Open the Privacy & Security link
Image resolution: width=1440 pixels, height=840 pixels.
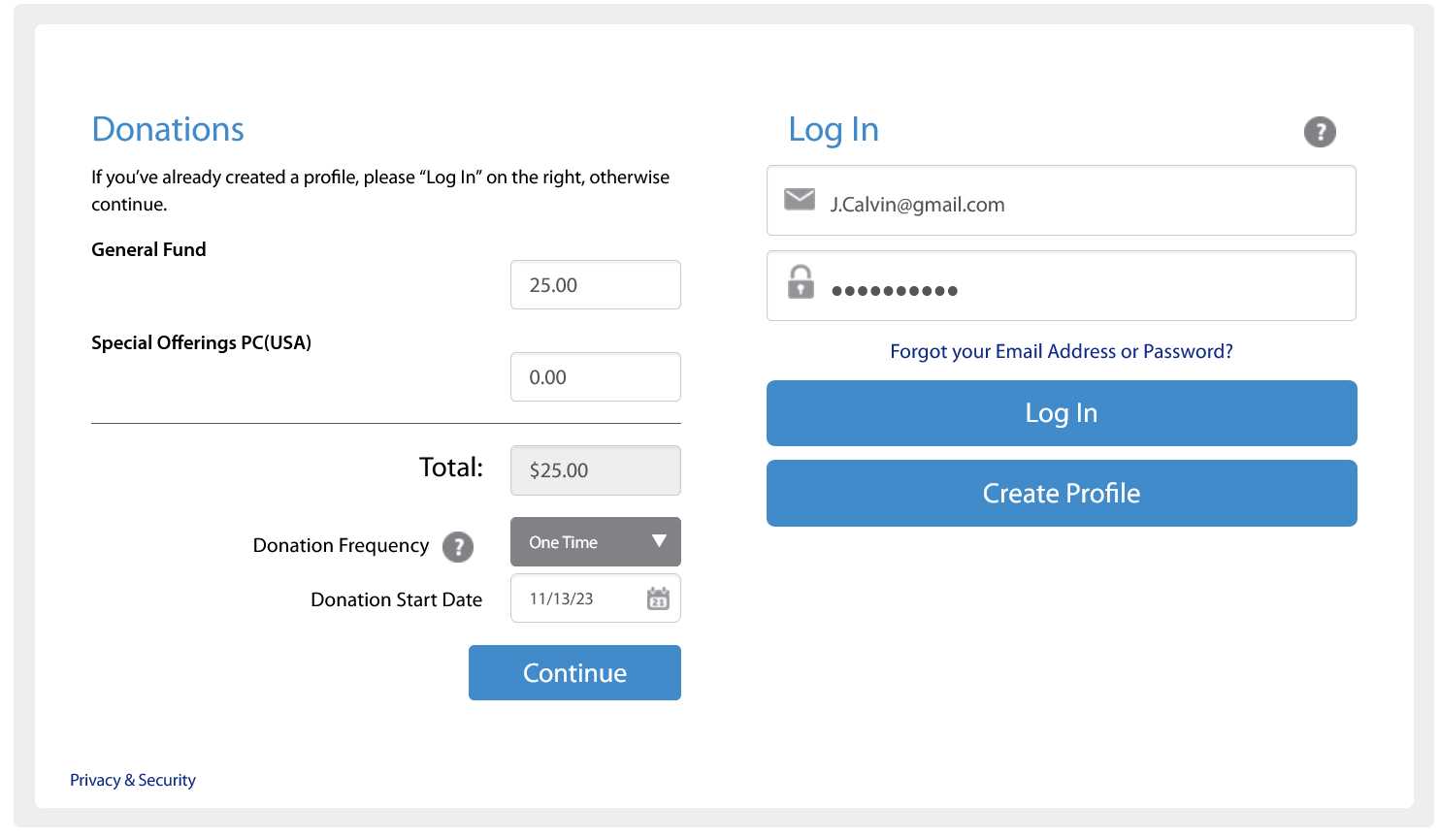133,780
